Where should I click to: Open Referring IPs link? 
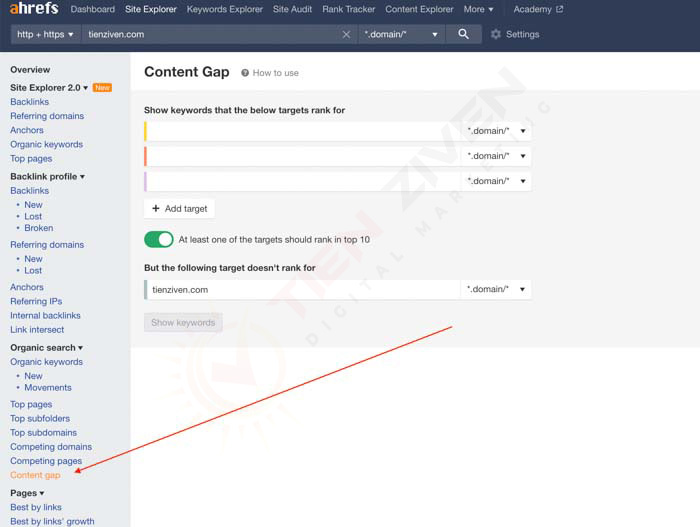click(x=36, y=301)
